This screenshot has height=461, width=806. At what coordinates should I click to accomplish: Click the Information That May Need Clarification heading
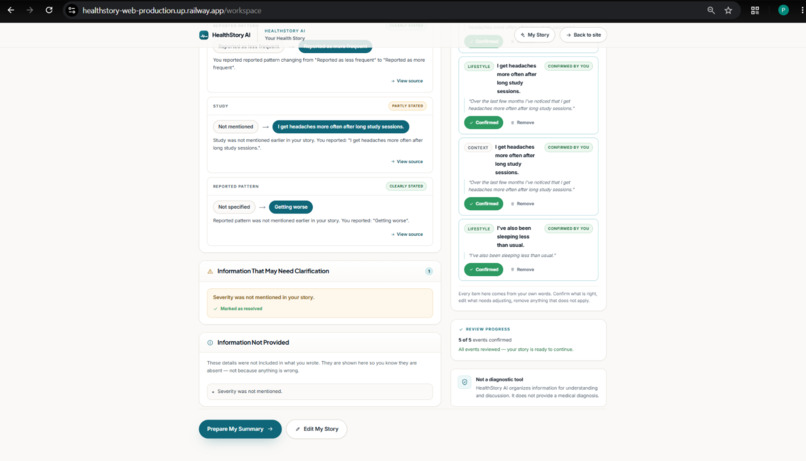pyautogui.click(x=273, y=271)
